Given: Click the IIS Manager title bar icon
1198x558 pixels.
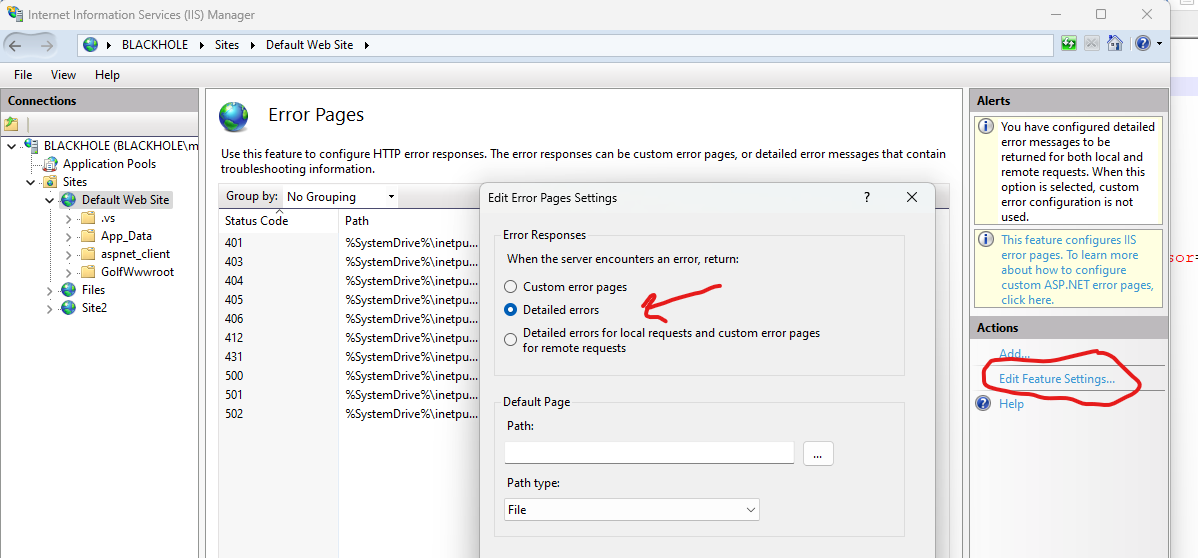Looking at the screenshot, I should click(x=14, y=14).
